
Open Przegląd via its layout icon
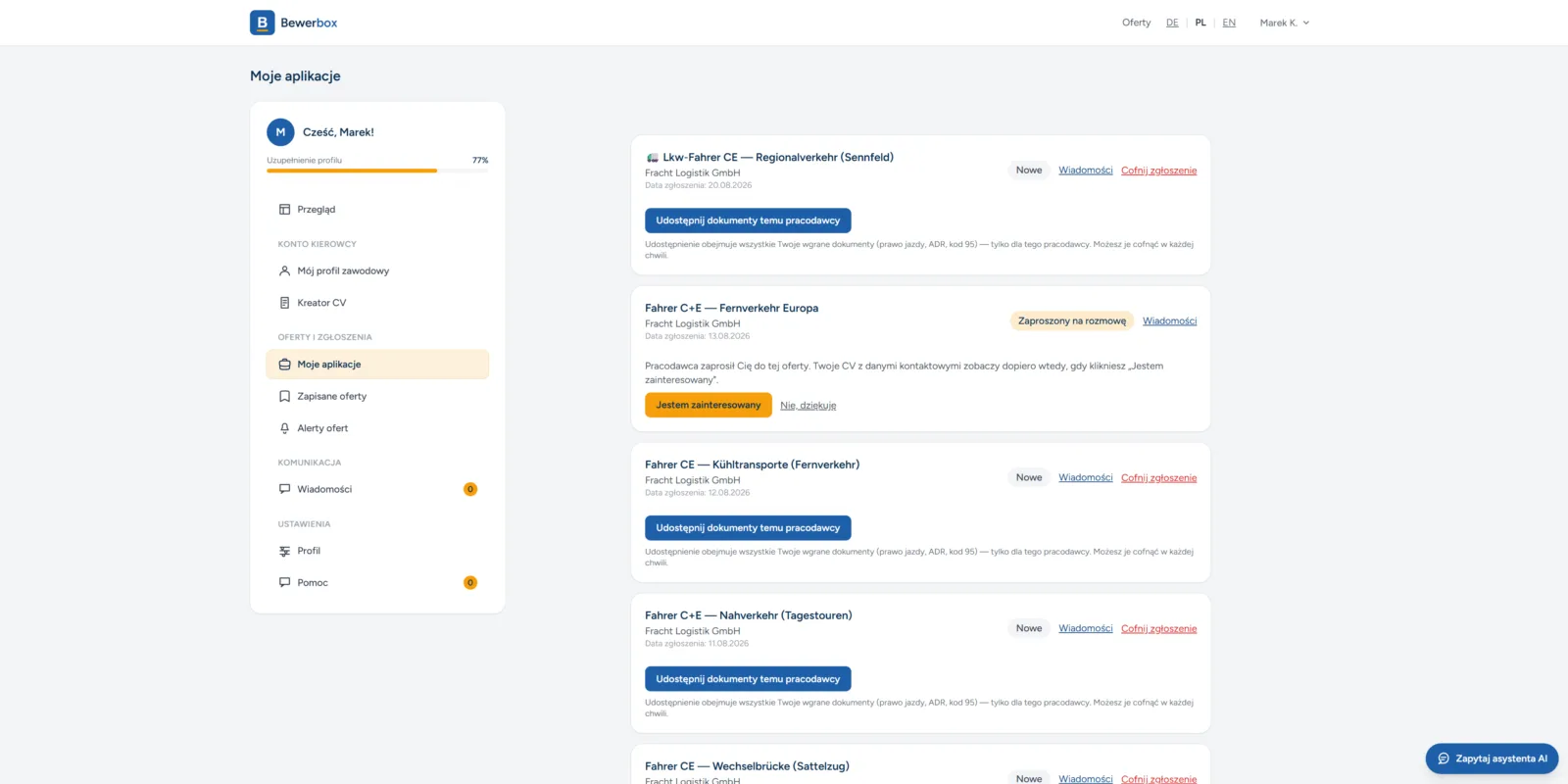pos(284,210)
